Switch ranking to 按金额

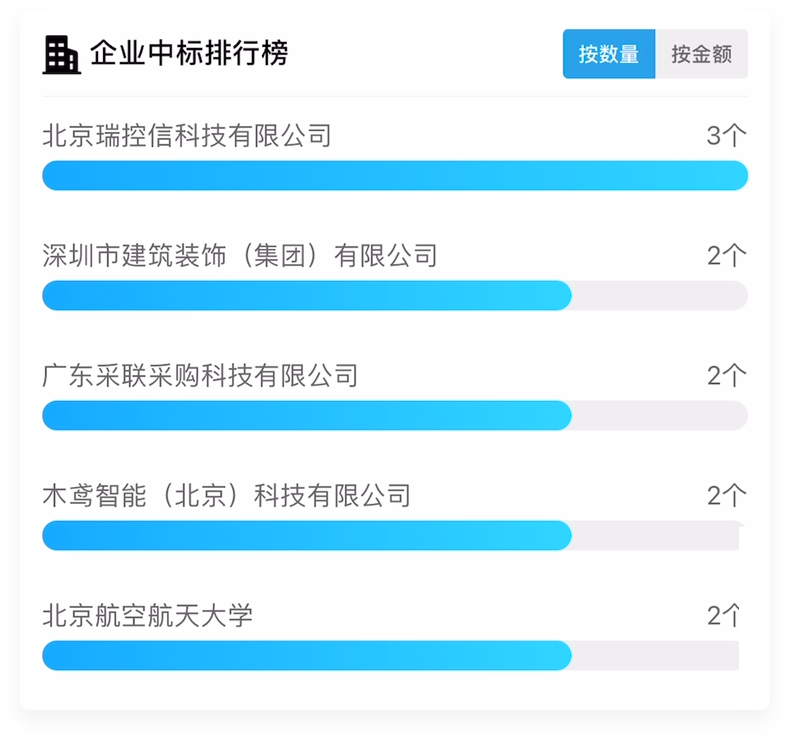pos(701,54)
